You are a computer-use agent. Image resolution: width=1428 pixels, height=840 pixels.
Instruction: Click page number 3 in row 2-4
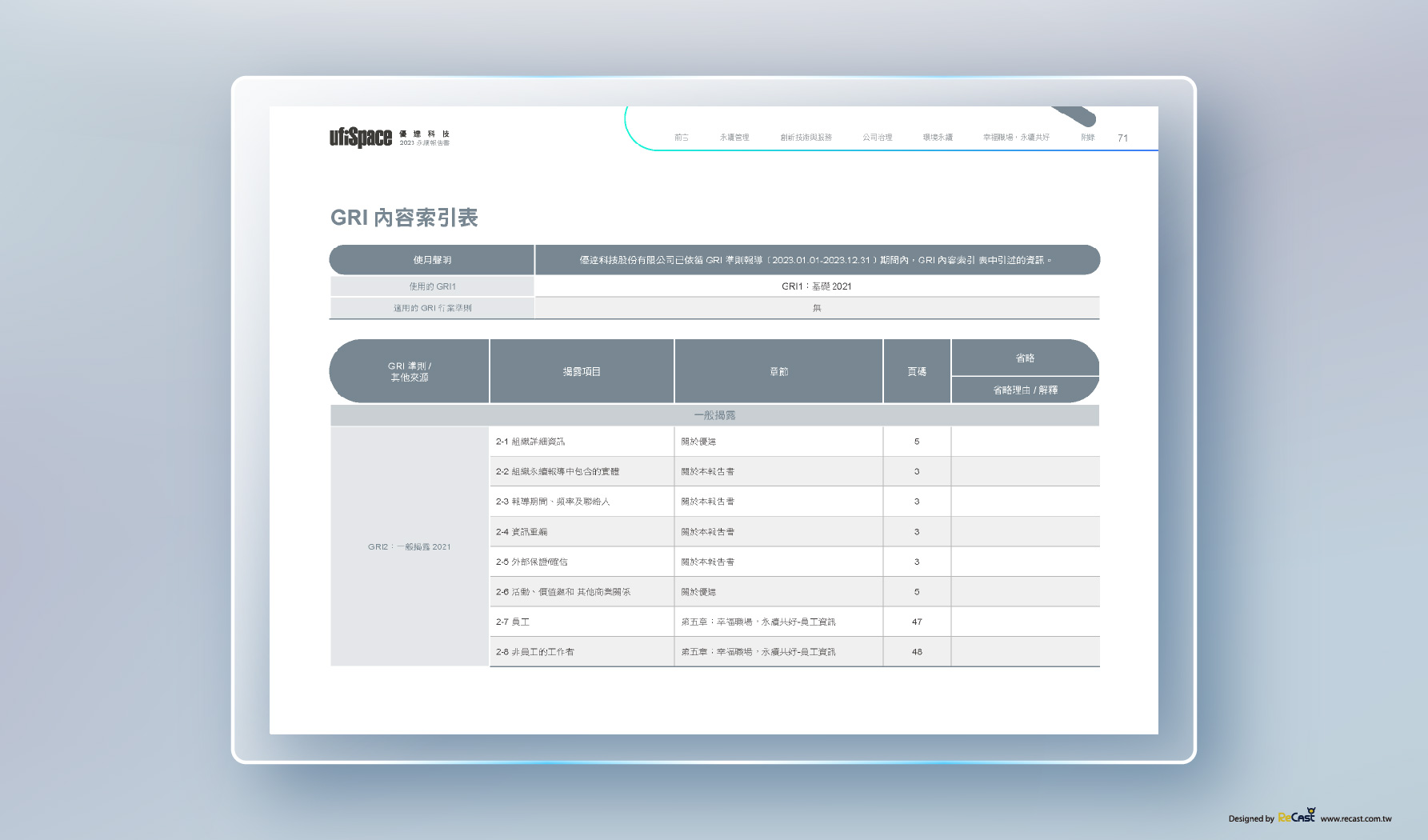(917, 532)
